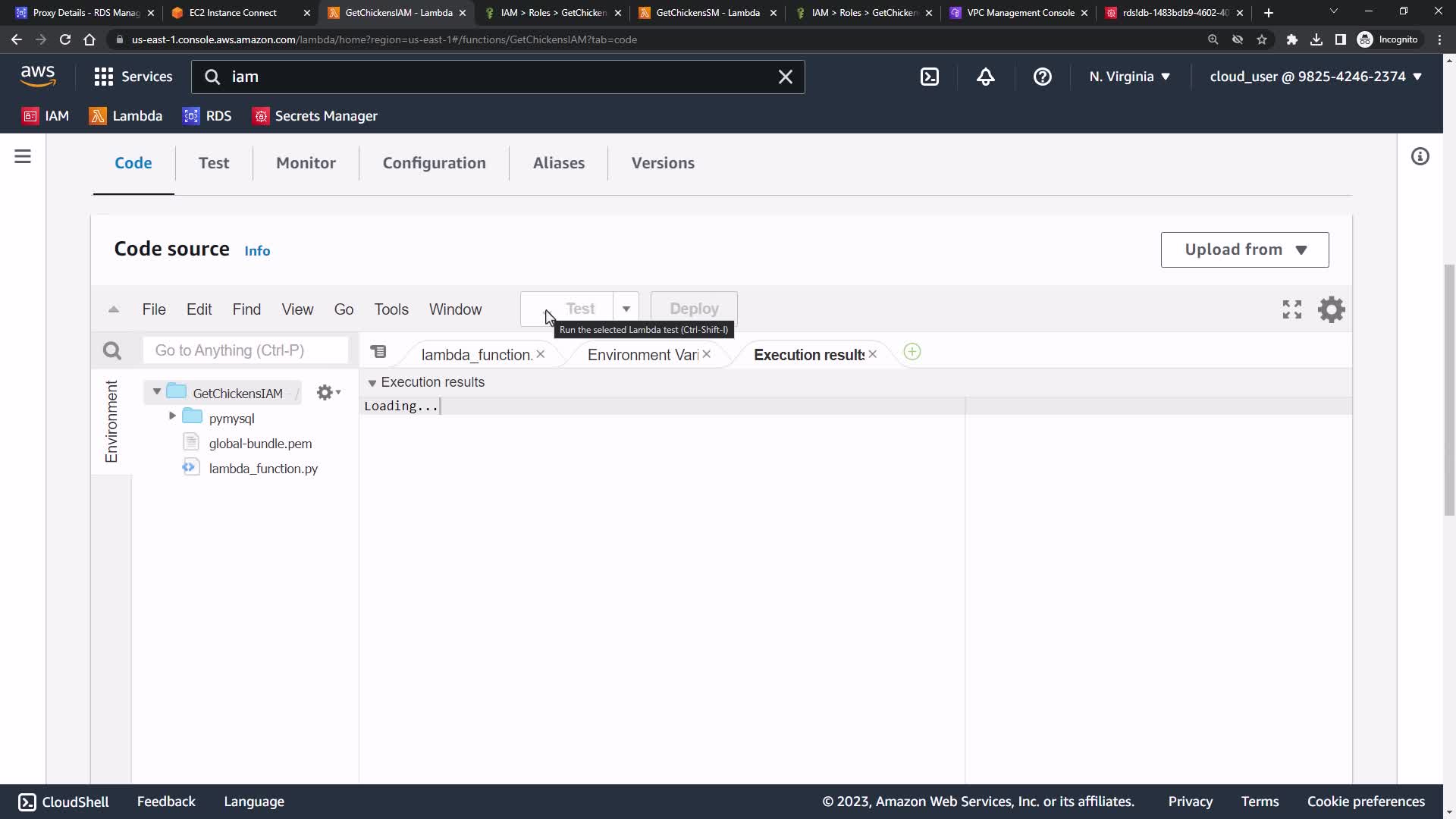Viewport: 1456px width, 819px height.
Task: Collapse Execution results section
Action: (372, 383)
